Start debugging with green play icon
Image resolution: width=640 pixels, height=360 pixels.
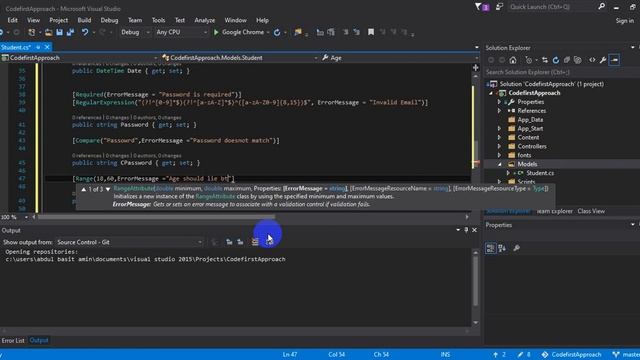click(216, 32)
